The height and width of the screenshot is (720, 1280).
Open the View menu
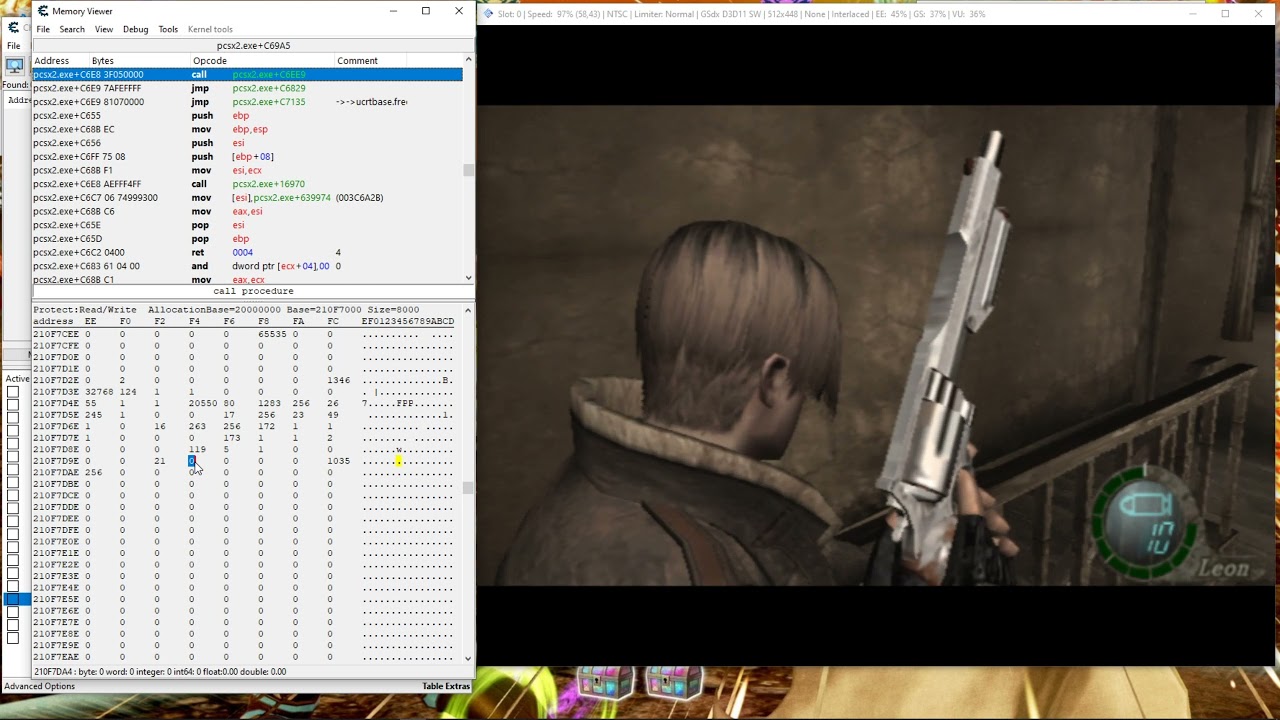point(104,29)
